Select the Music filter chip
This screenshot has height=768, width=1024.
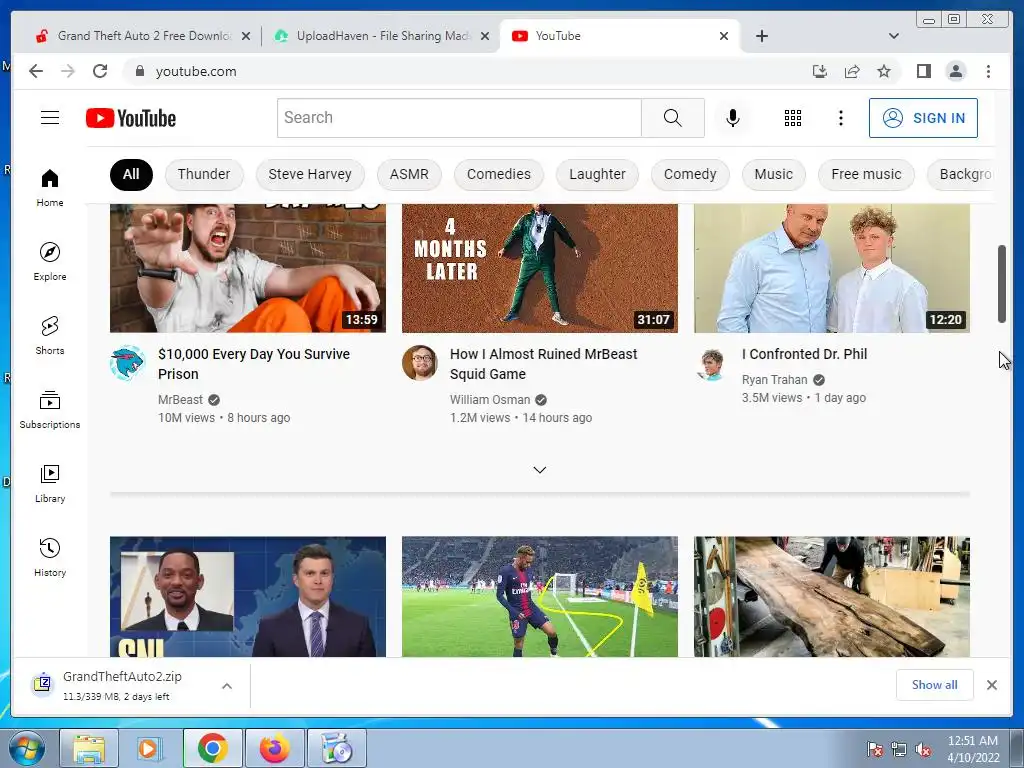click(773, 174)
